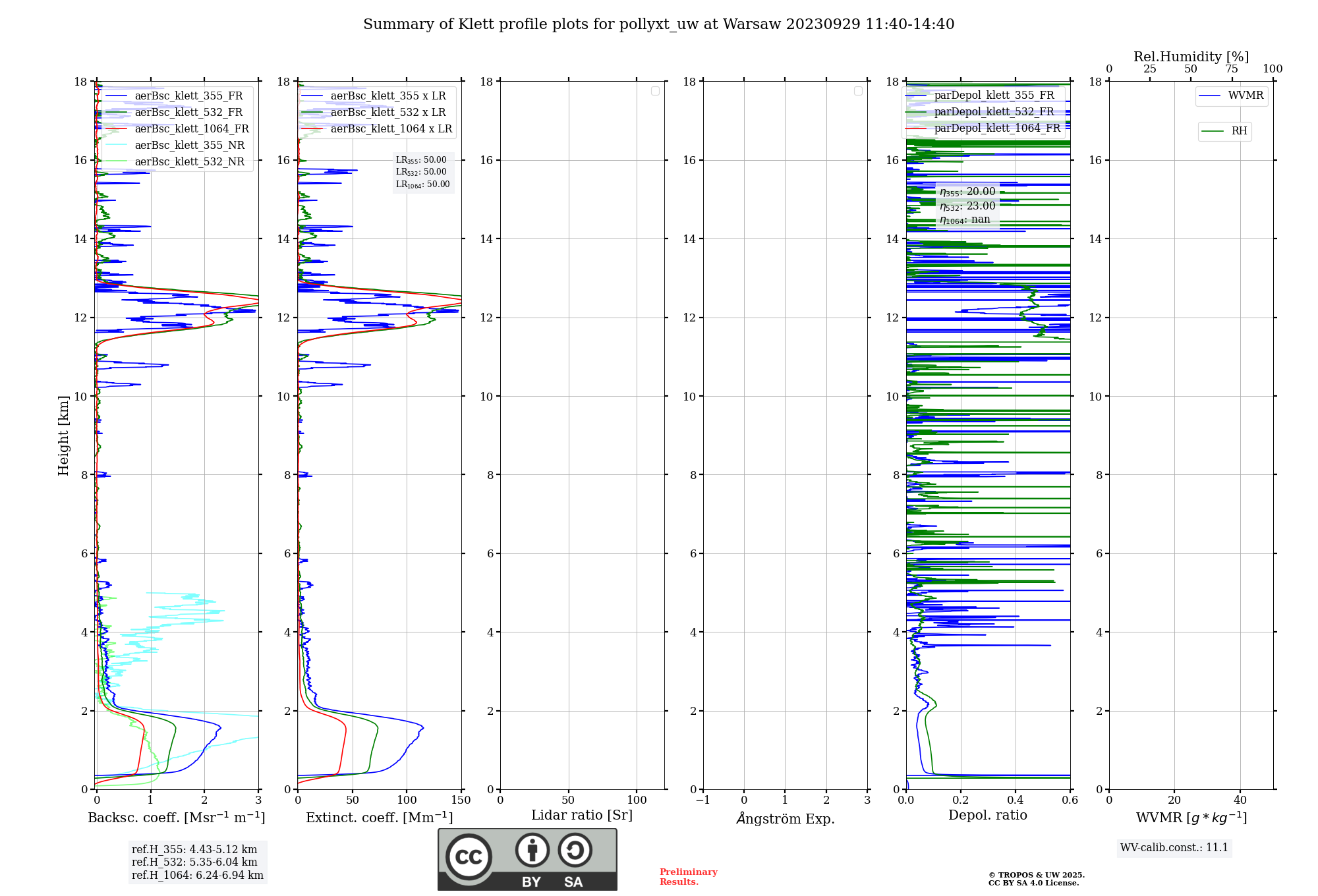The image size is (1318, 896).
Task: Select legend entry aerBsc_klett_532_NR
Action: 175,162
